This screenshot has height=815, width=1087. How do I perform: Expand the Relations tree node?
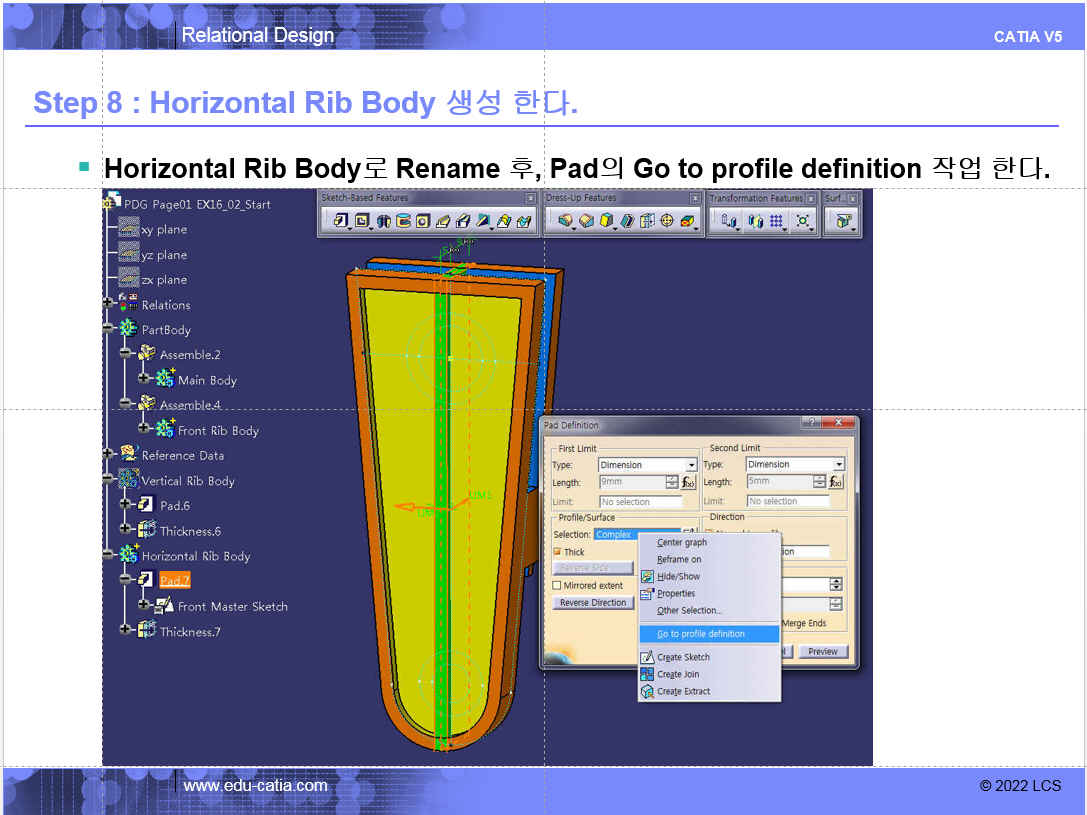click(108, 304)
